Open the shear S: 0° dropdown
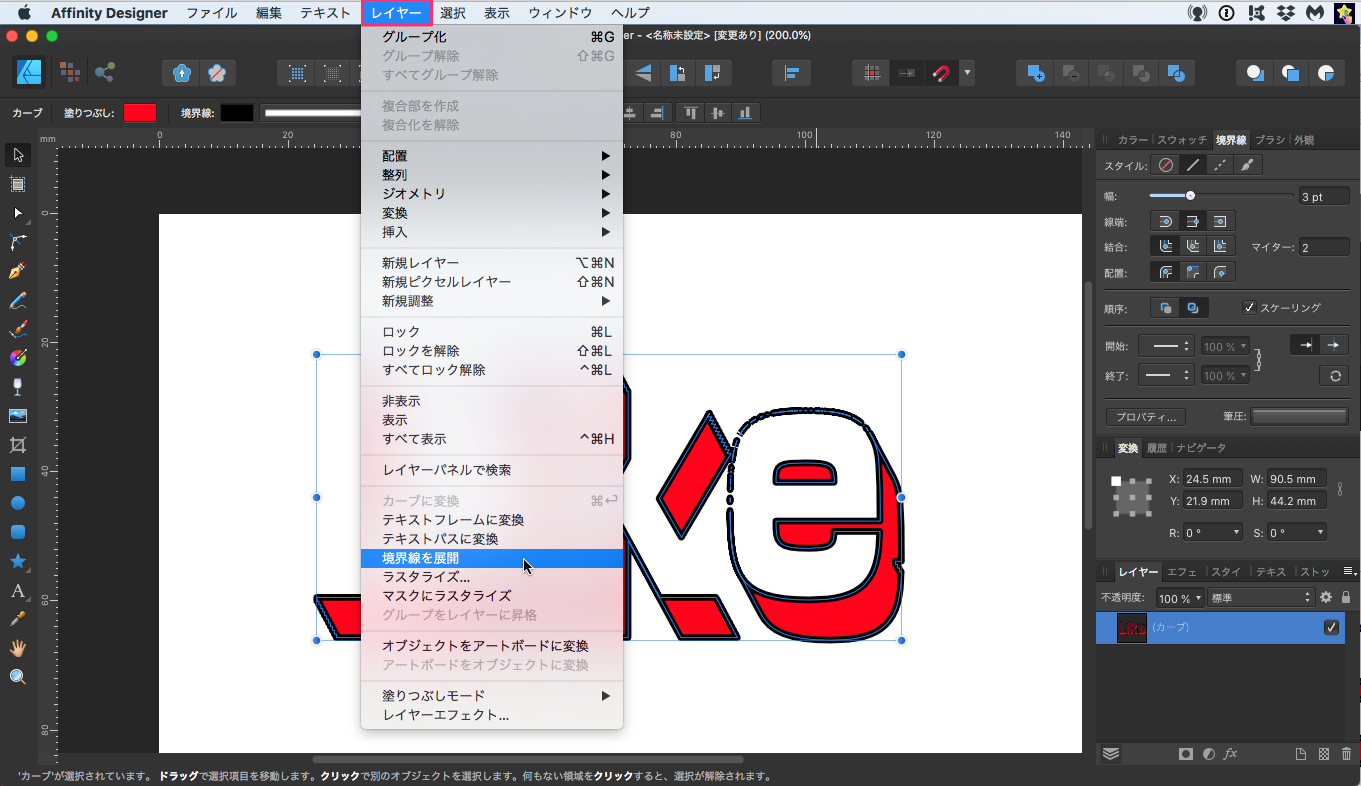Screen dimensions: 1361x786 [x=1297, y=533]
